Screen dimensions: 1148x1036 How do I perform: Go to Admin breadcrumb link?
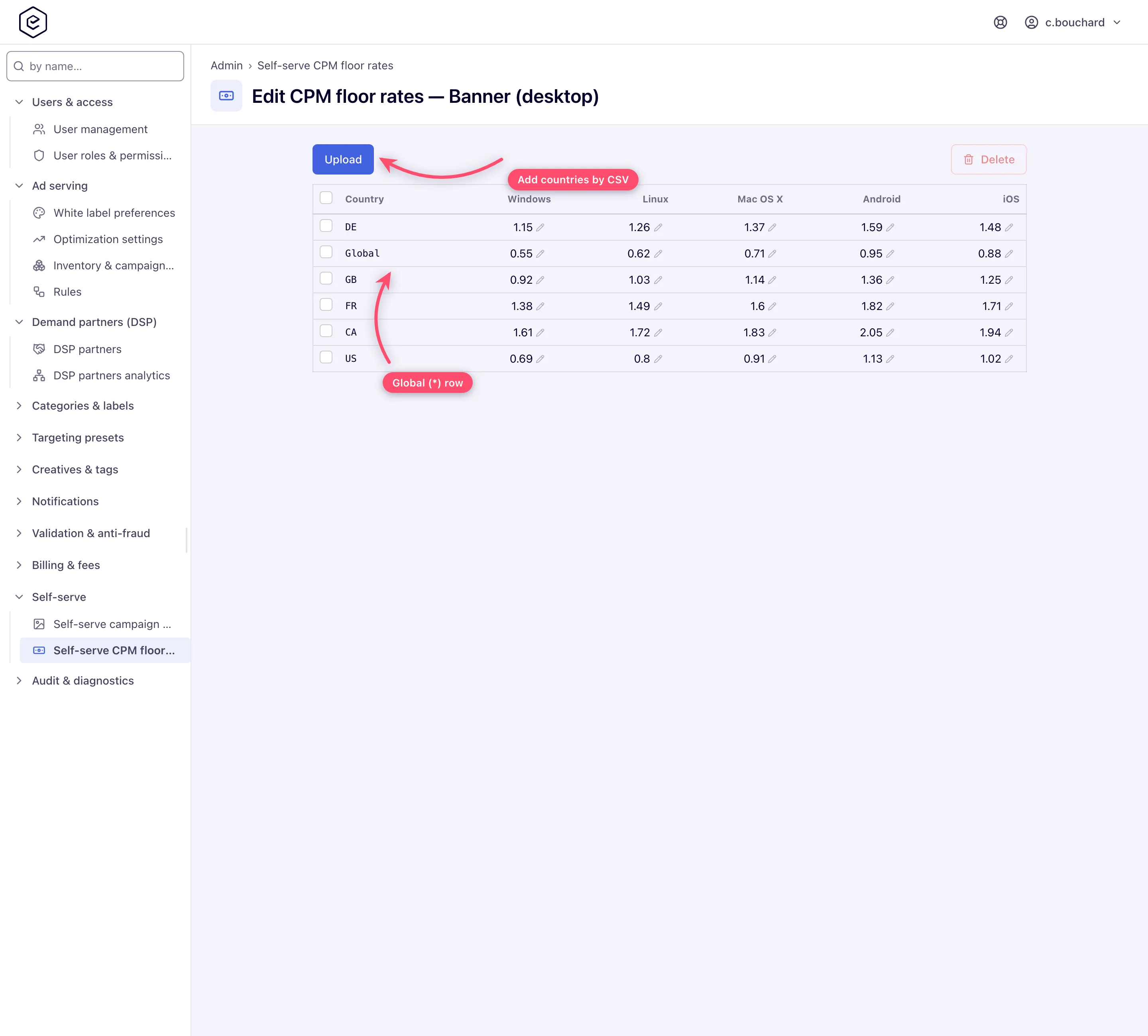(x=227, y=65)
